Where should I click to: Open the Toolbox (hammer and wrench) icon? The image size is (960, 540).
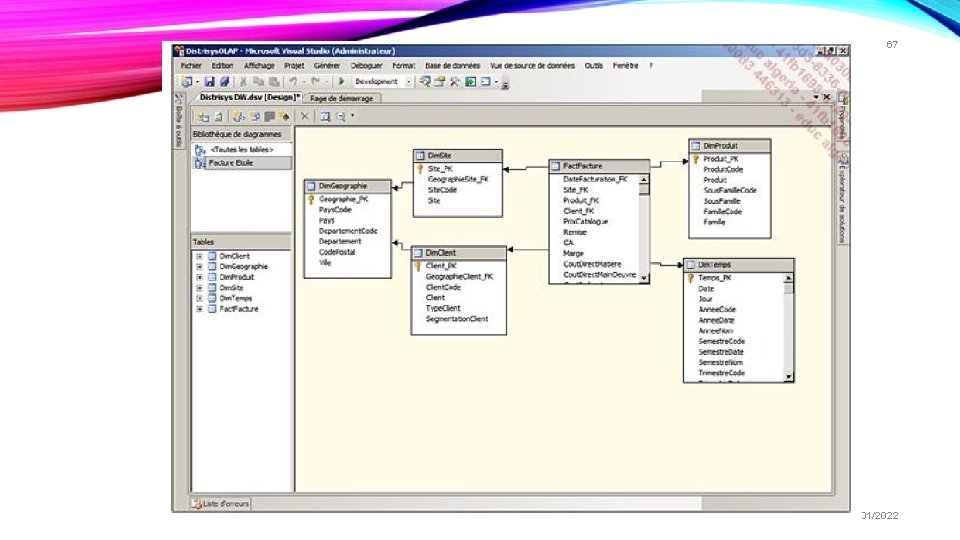[x=455, y=81]
